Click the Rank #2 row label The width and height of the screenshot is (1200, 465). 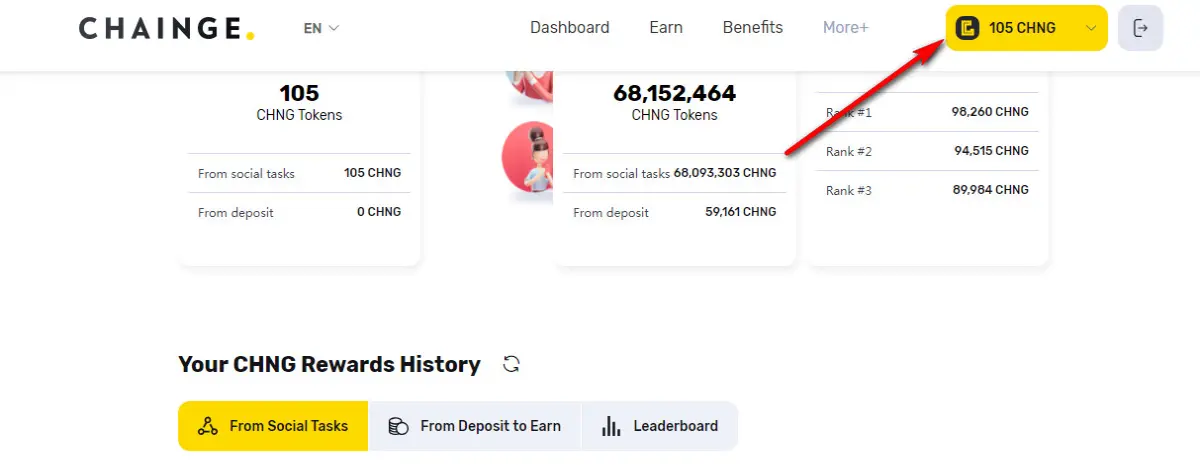pos(849,152)
